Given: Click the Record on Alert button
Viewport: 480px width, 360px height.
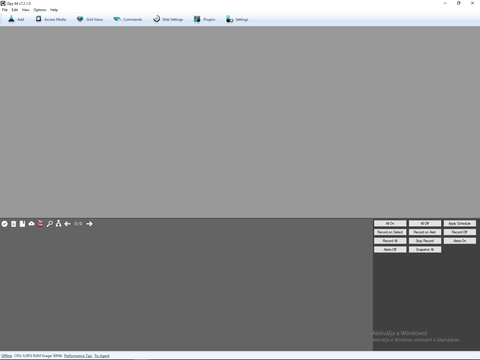Looking at the screenshot, I should point(425,232).
